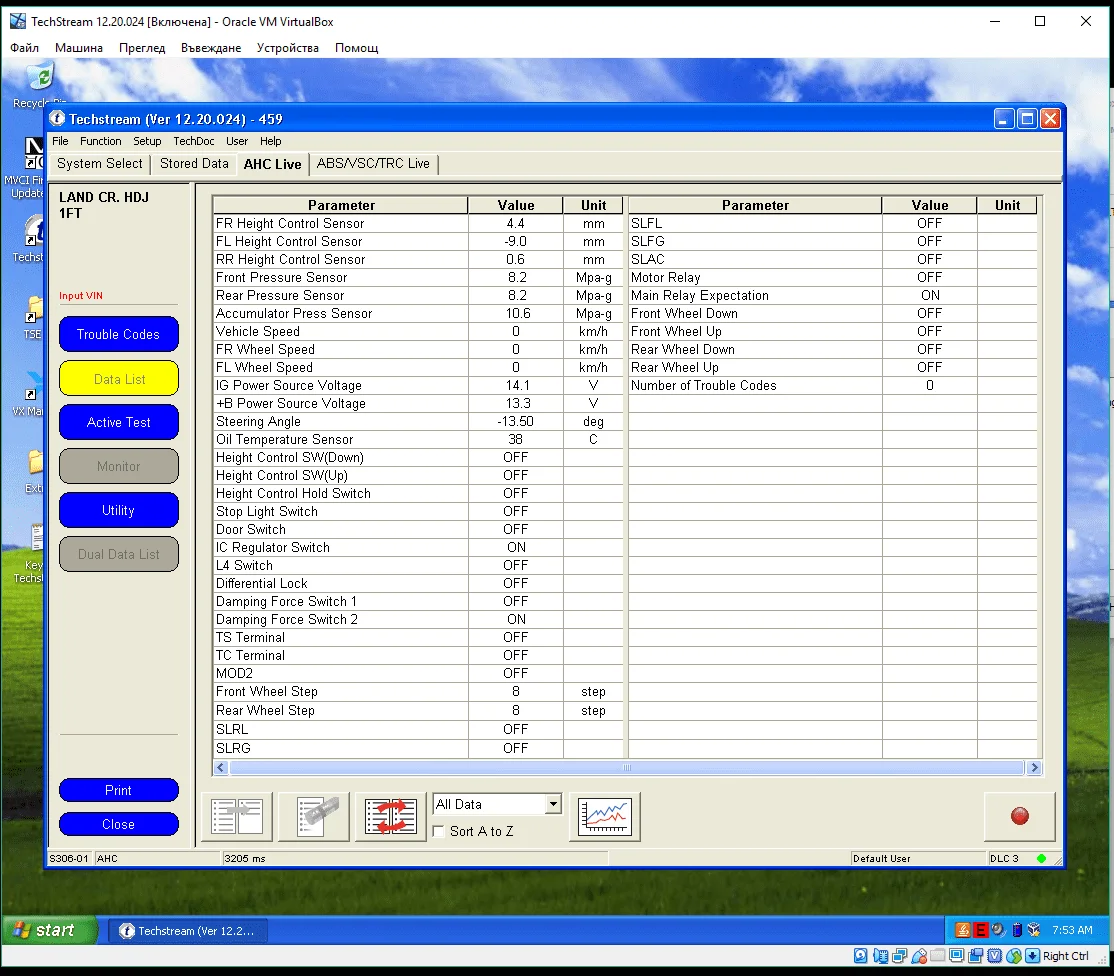Open the graph view icon button

tap(605, 817)
